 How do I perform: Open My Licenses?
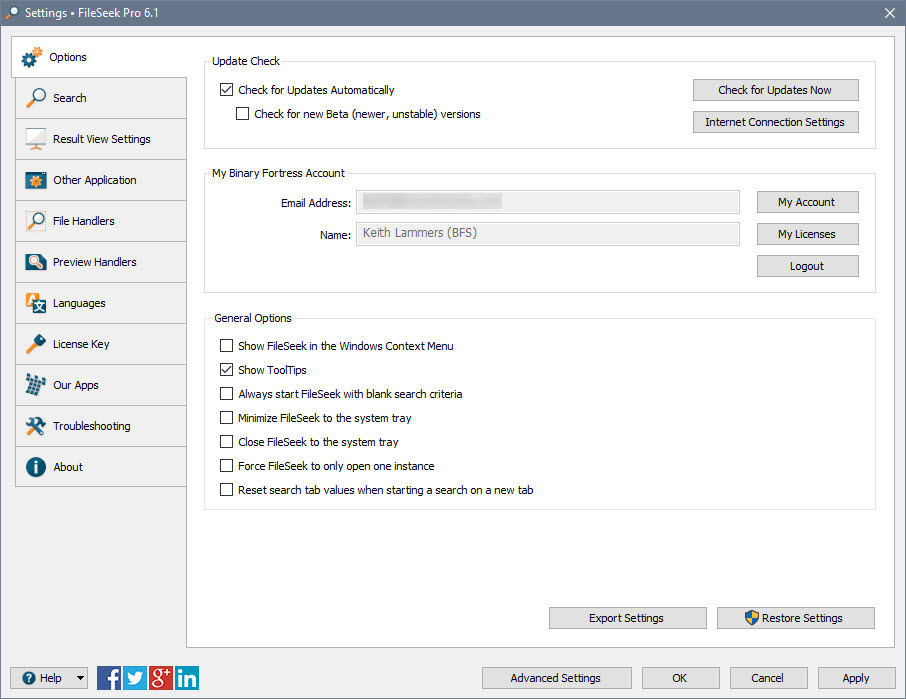coord(807,234)
